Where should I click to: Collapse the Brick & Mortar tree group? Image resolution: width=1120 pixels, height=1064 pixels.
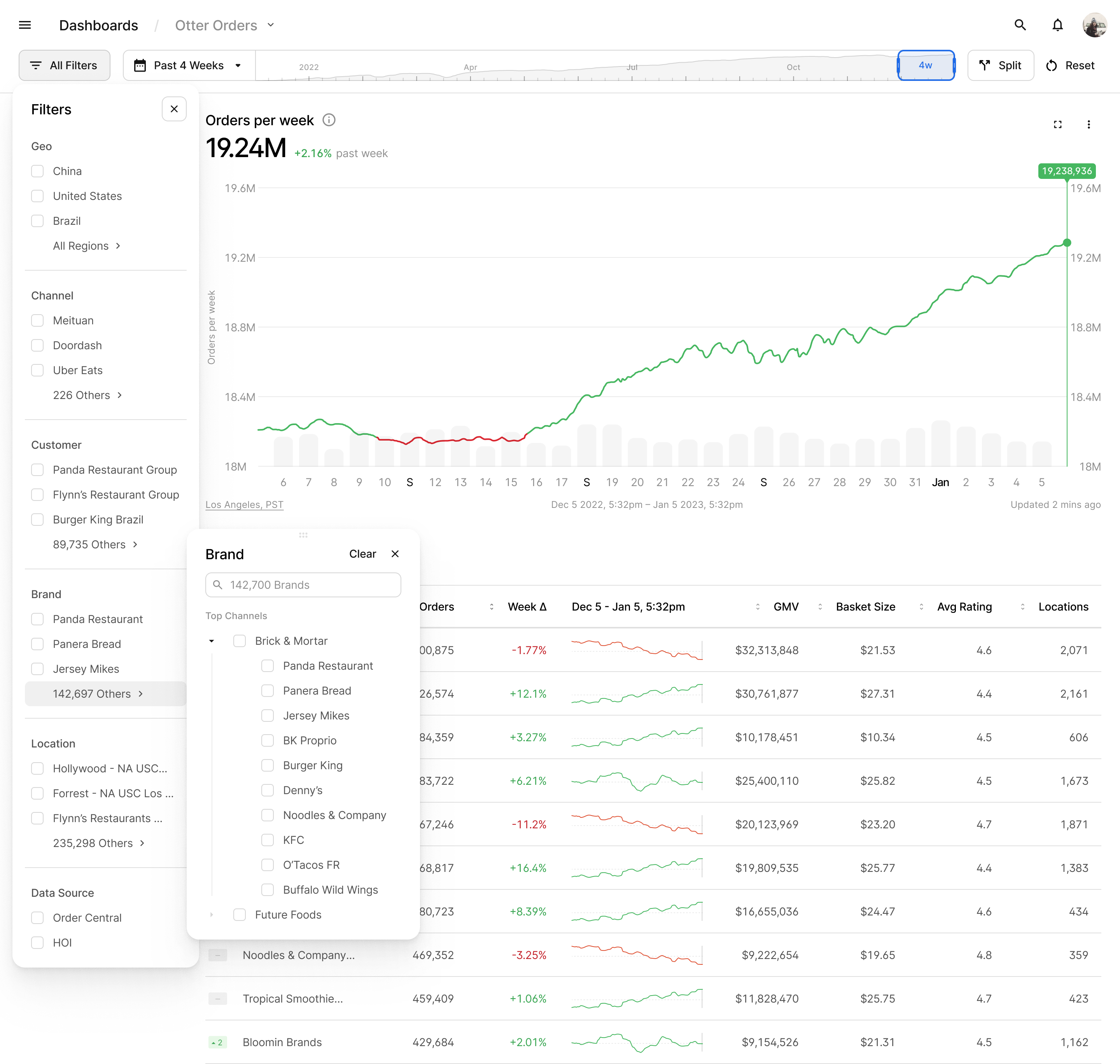point(212,641)
